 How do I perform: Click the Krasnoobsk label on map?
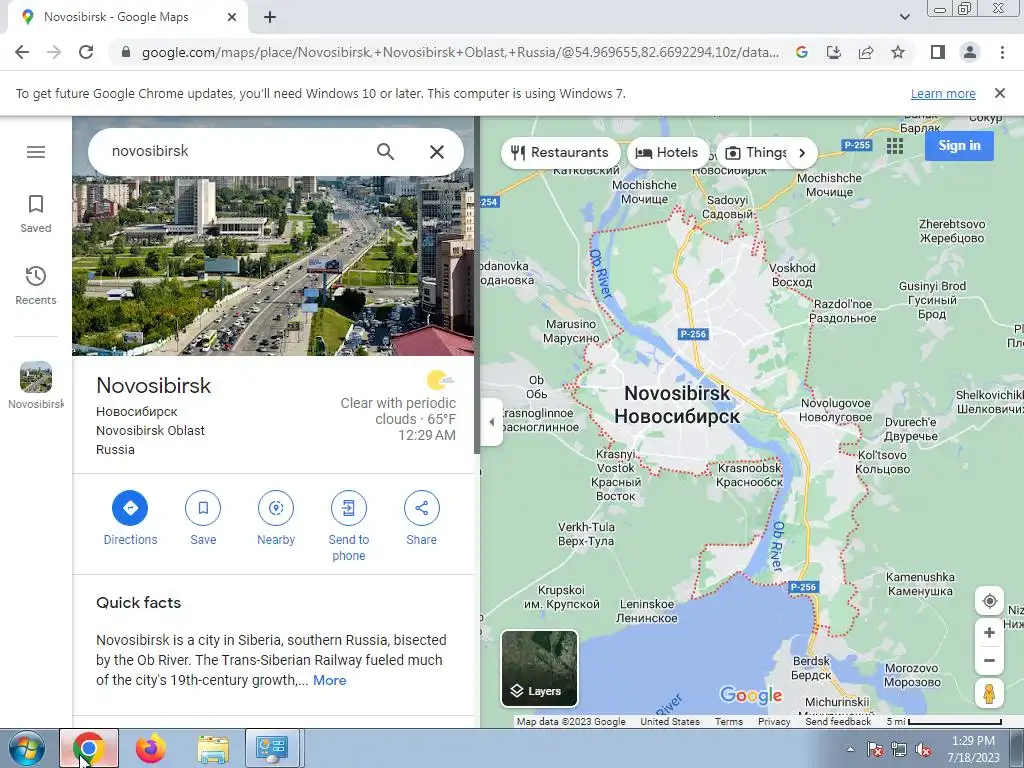[749, 475]
